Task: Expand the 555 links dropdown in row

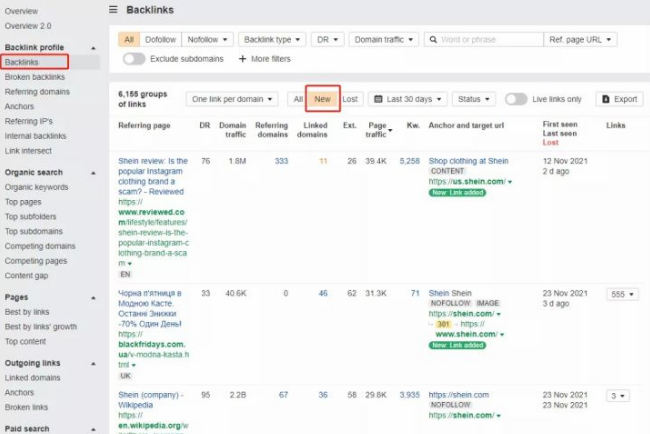Action: pos(623,295)
